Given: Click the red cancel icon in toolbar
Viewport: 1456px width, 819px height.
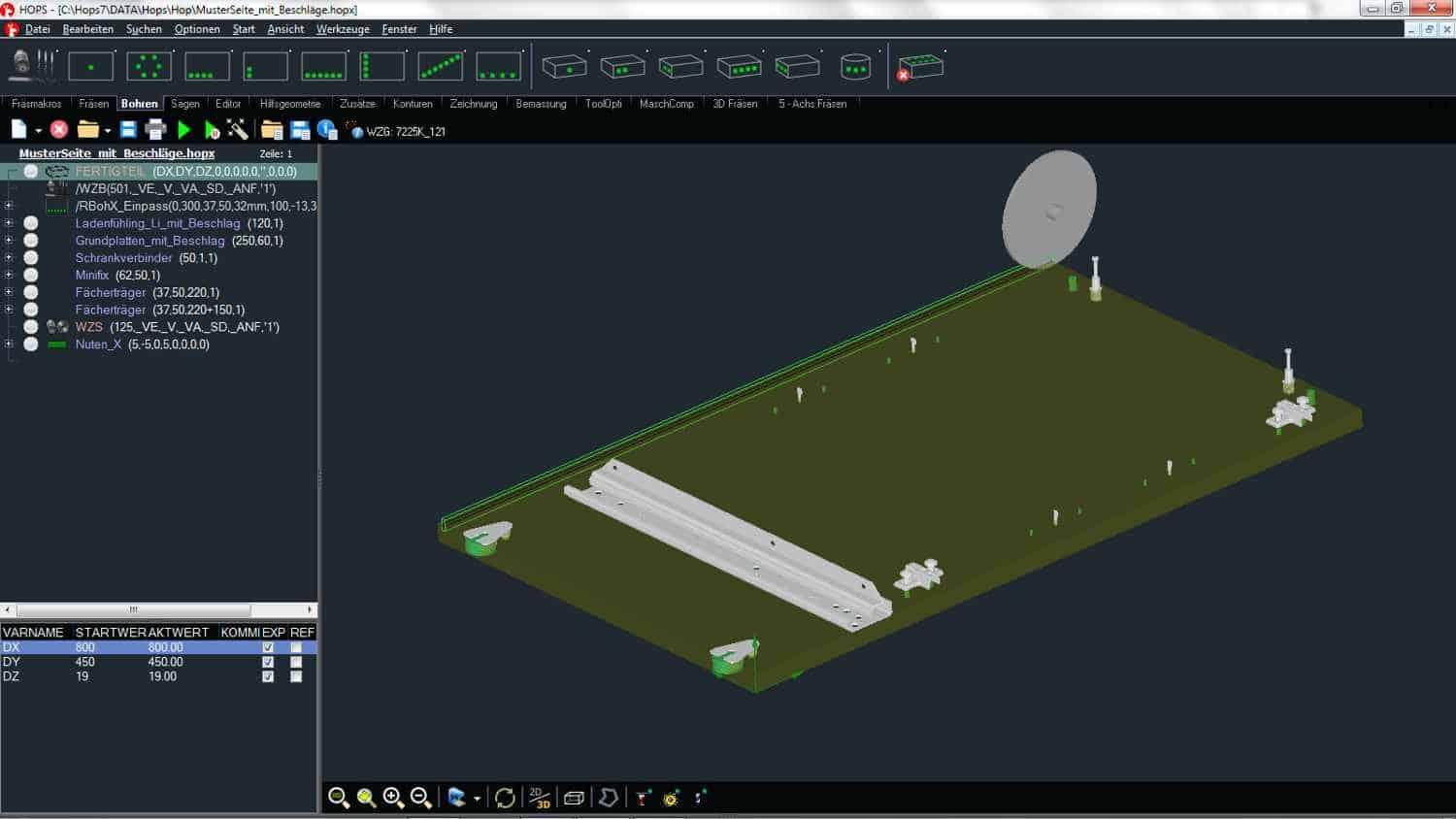Looking at the screenshot, I should coord(59,129).
